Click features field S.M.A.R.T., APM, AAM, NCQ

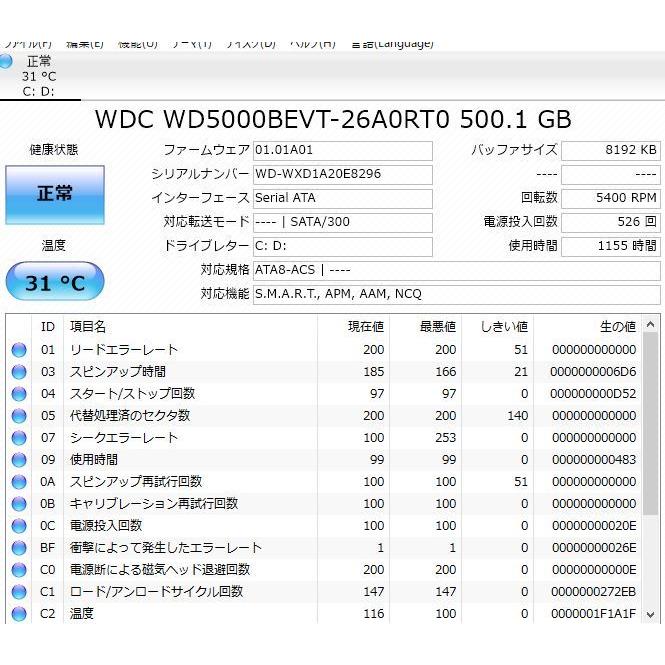pos(457,294)
